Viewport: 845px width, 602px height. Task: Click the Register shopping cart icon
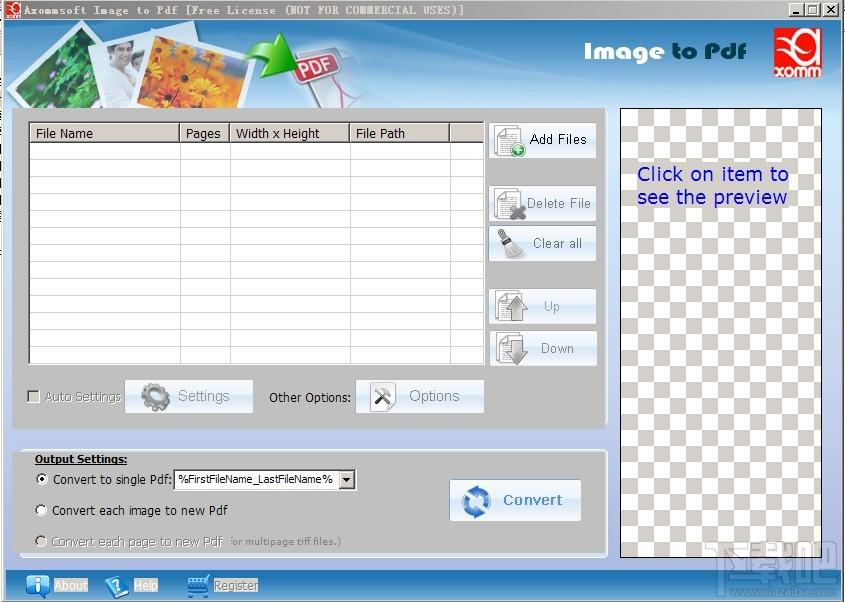tap(198, 586)
